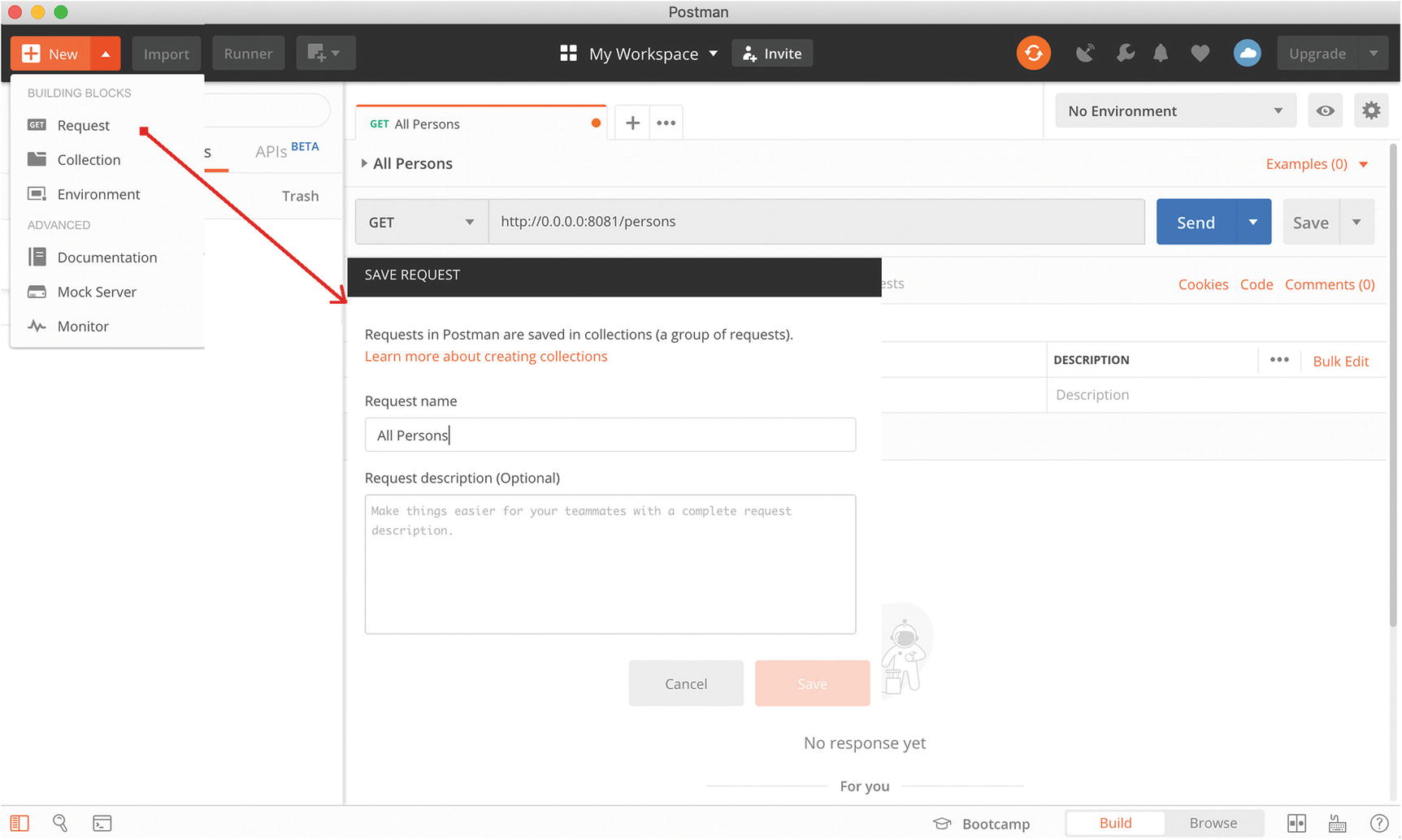Viewport: 1402px width, 840px height.
Task: Switch to Build mode
Action: coord(1115,823)
